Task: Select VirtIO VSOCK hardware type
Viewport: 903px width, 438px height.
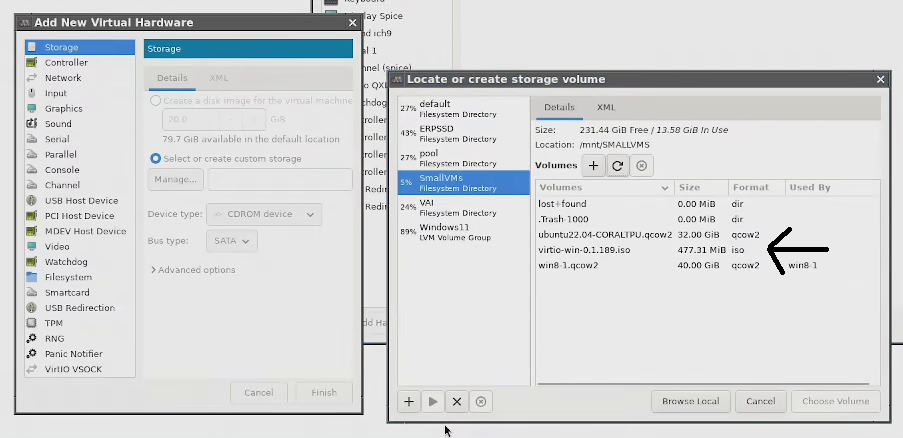Action: pos(80,370)
